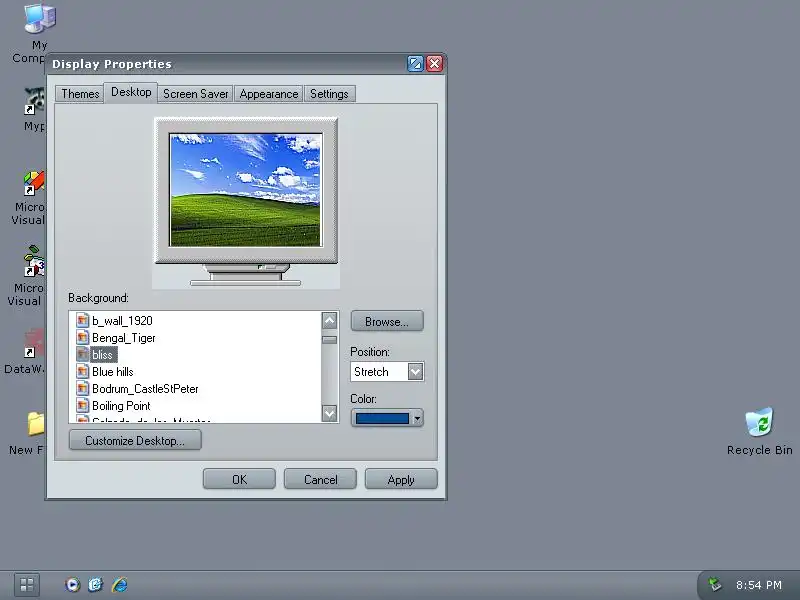Click the background list scrollbar thumb
The image size is (800, 600).
coord(330,339)
